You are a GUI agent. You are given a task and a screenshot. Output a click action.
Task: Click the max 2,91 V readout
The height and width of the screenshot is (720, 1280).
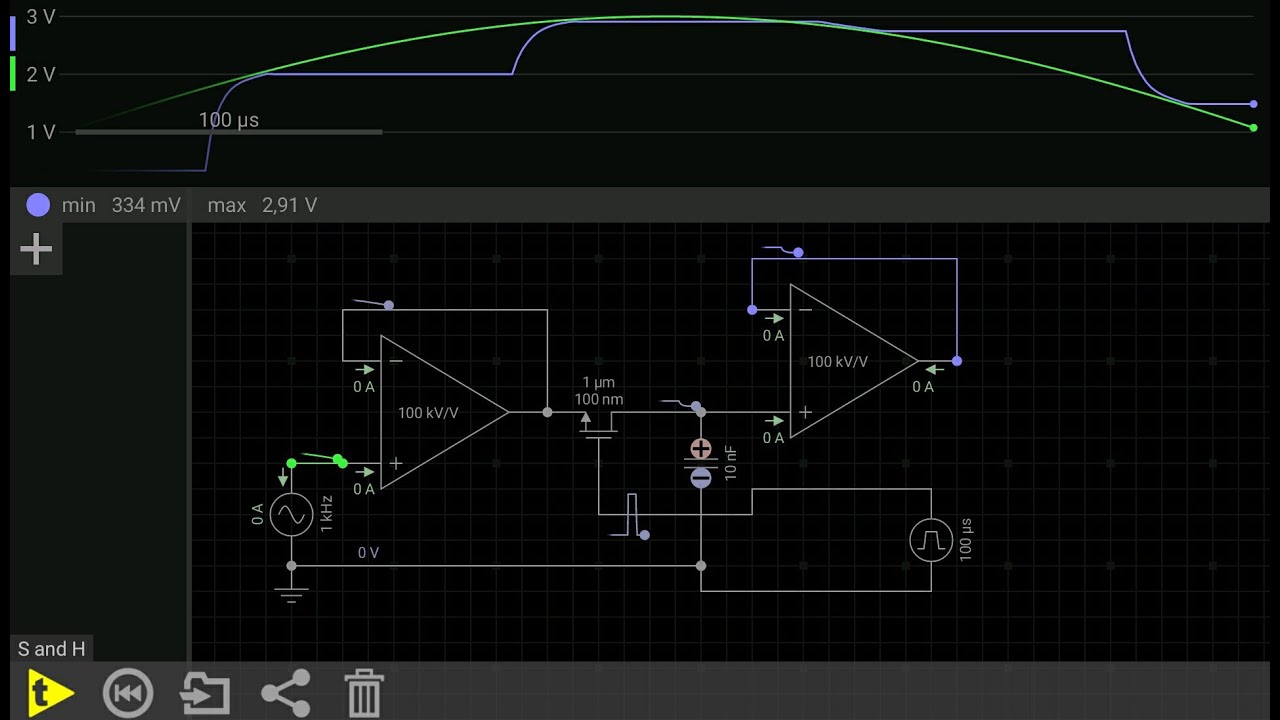[262, 205]
